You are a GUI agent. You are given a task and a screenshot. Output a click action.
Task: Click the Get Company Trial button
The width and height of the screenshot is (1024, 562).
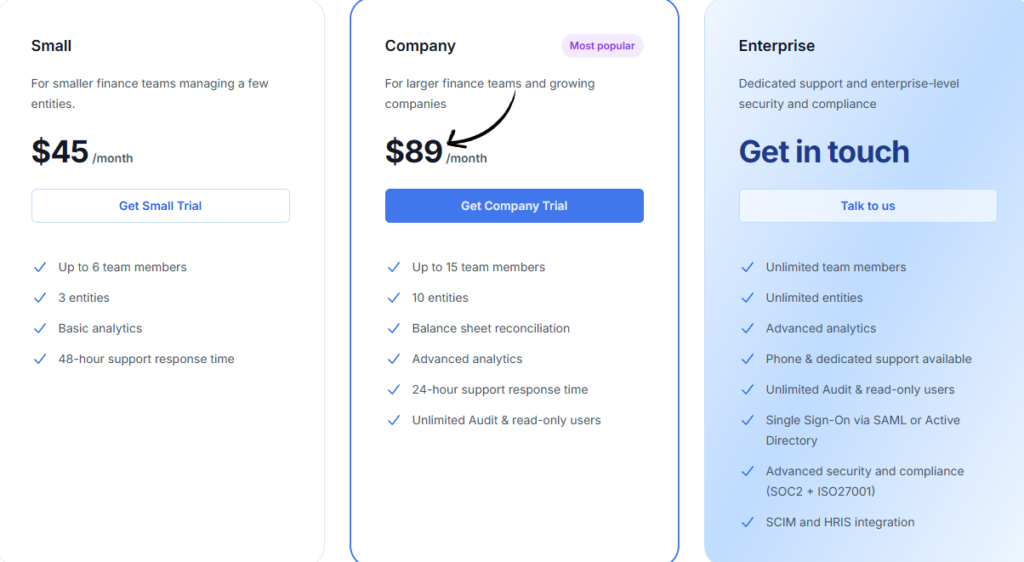tap(514, 206)
